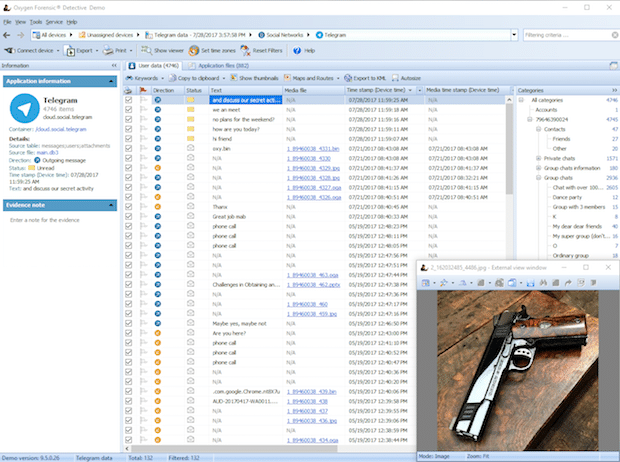Open media file link 1_89460038_4329.jpg
The width and height of the screenshot is (620, 462).
click(313, 168)
